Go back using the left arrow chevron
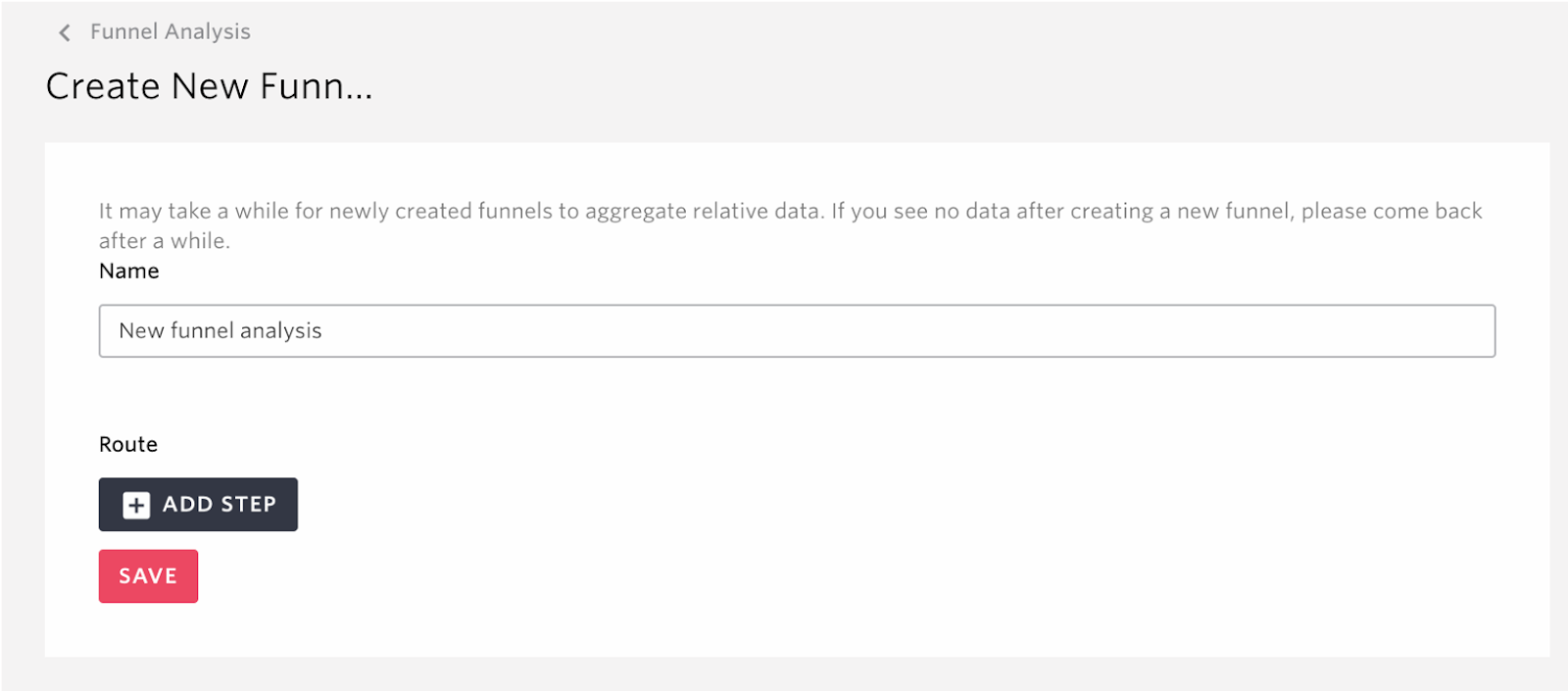This screenshot has width=1568, height=691. 65,32
